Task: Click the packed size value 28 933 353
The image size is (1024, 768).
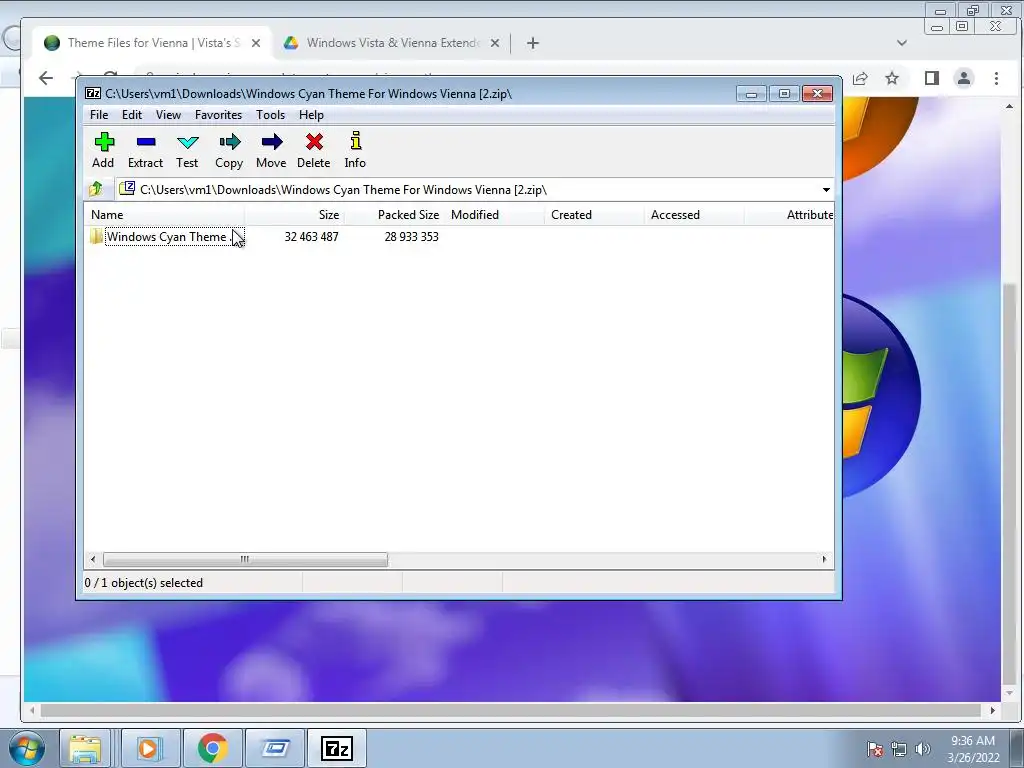Action: point(411,236)
